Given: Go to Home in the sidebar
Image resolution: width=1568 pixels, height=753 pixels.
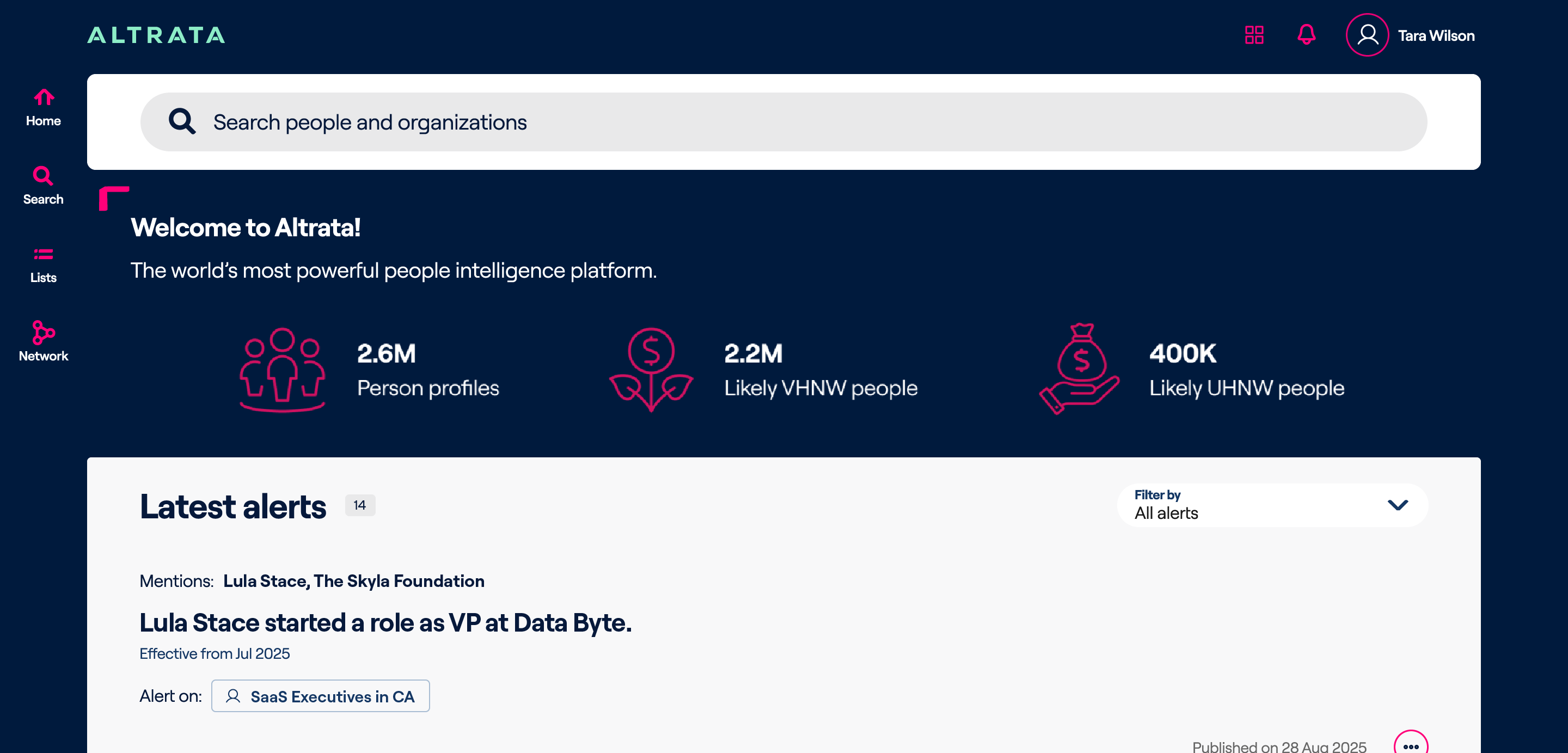Looking at the screenshot, I should click(x=43, y=108).
